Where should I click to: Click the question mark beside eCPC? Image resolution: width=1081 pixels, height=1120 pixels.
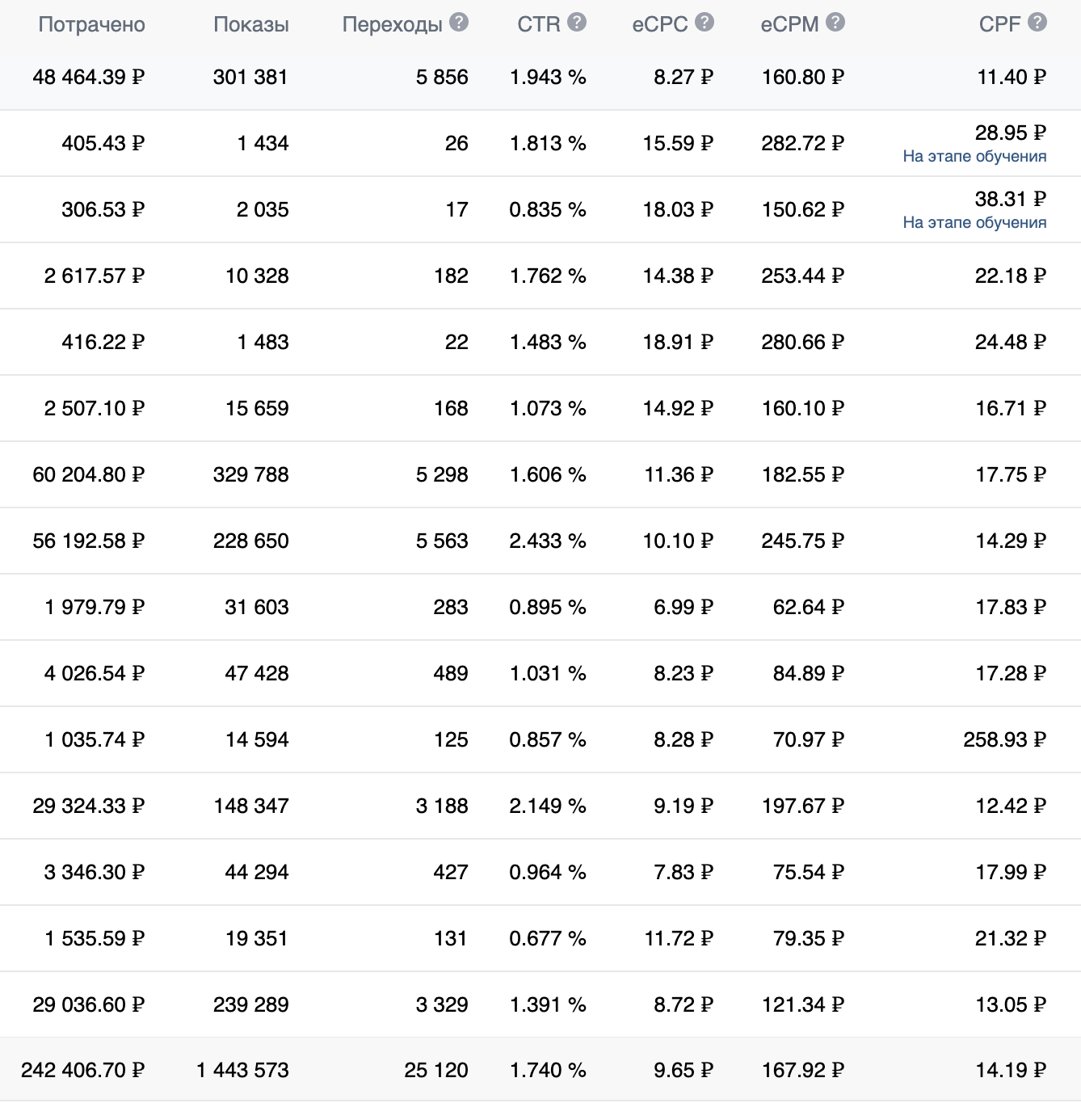(x=705, y=22)
